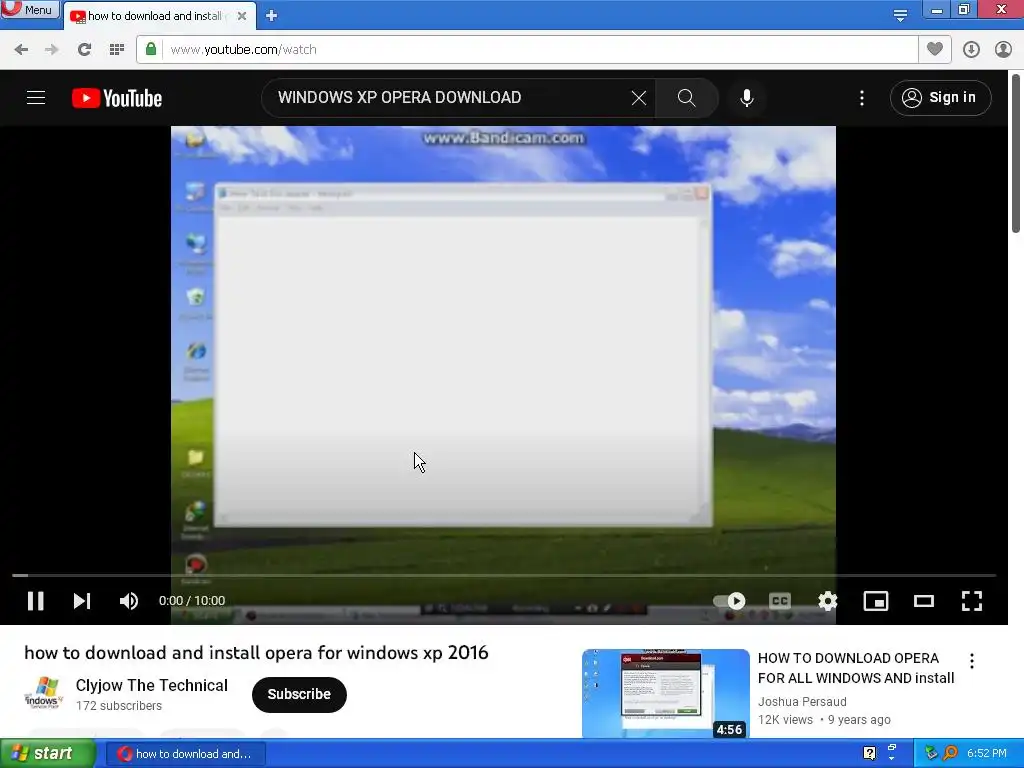Image resolution: width=1024 pixels, height=768 pixels.
Task: Skip to the next video
Action: pyautogui.click(x=82, y=601)
